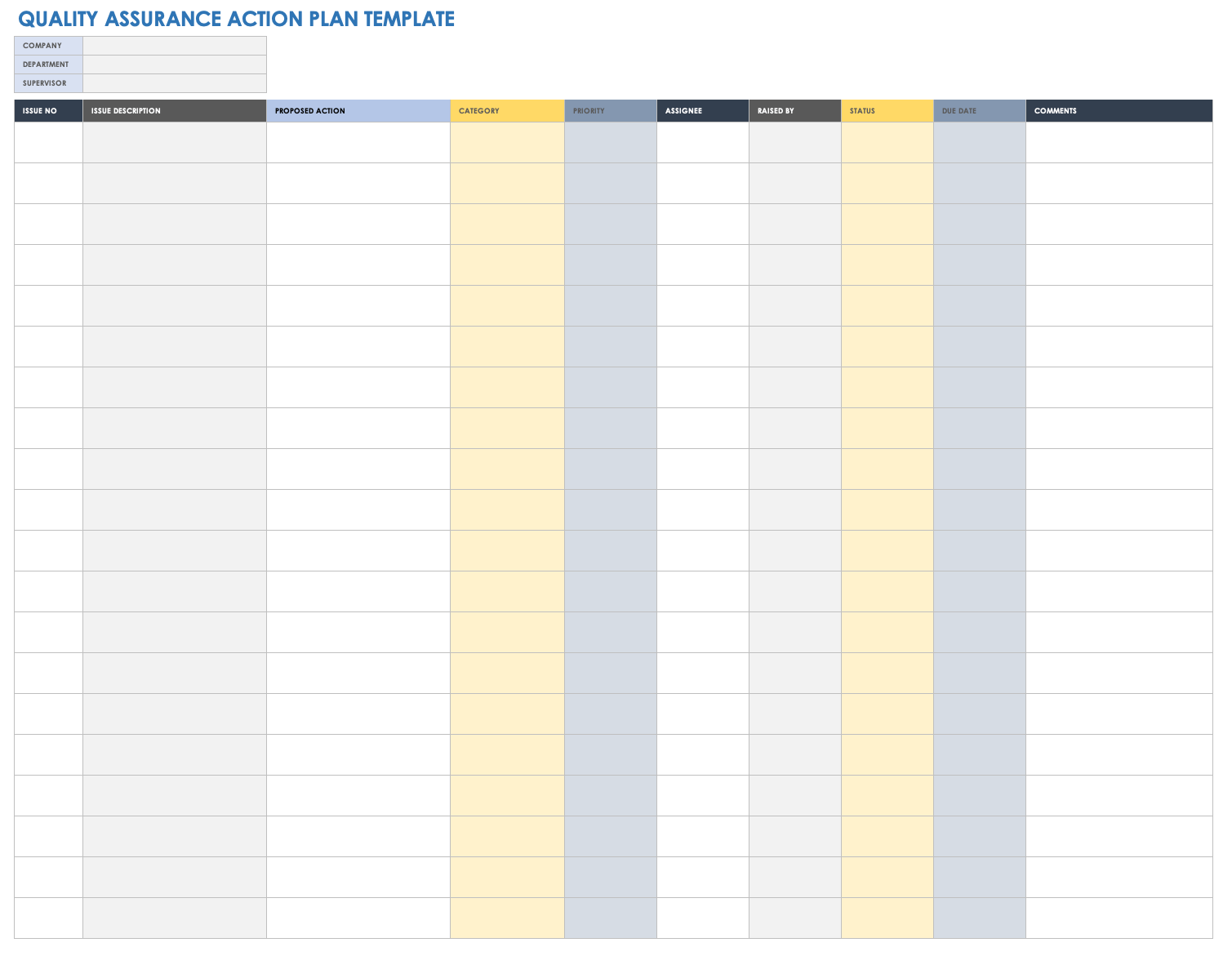Select the Due Date column header

coord(980,111)
